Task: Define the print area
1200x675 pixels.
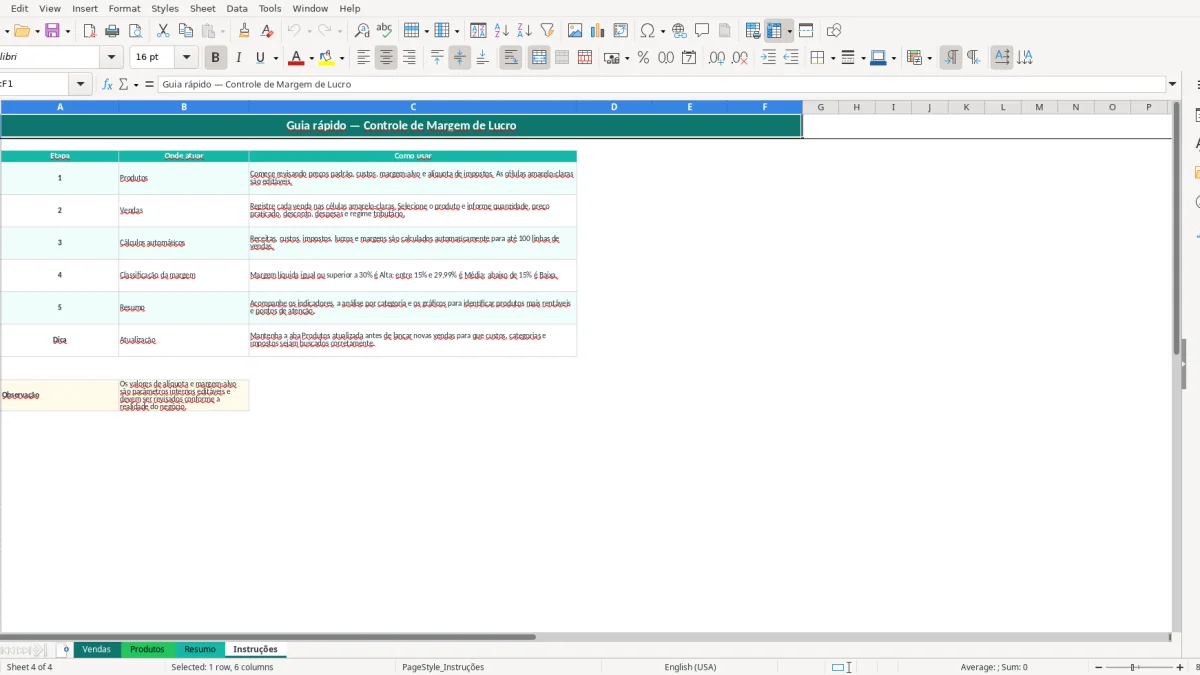Action: click(753, 31)
